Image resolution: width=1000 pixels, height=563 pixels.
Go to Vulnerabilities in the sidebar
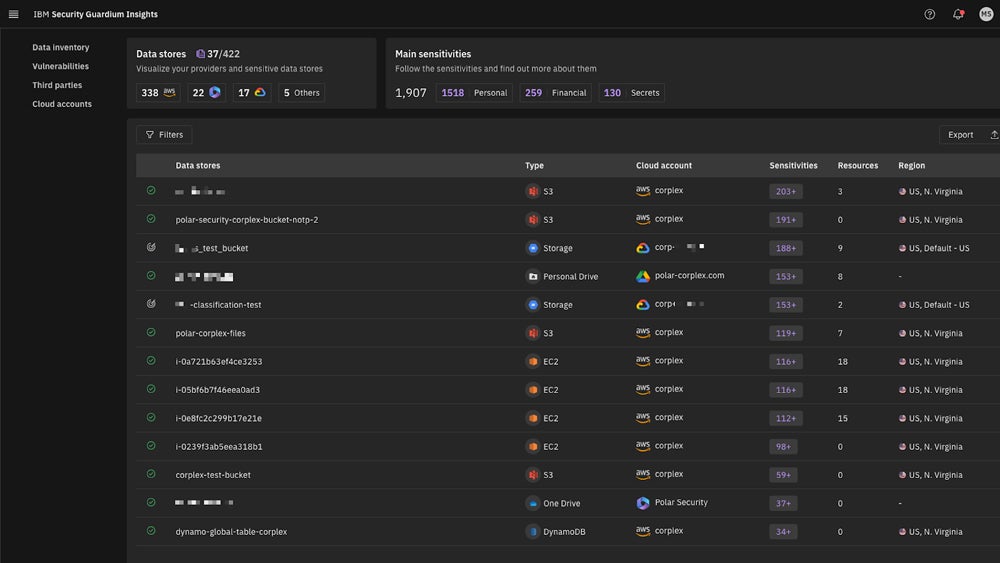[x=60, y=66]
